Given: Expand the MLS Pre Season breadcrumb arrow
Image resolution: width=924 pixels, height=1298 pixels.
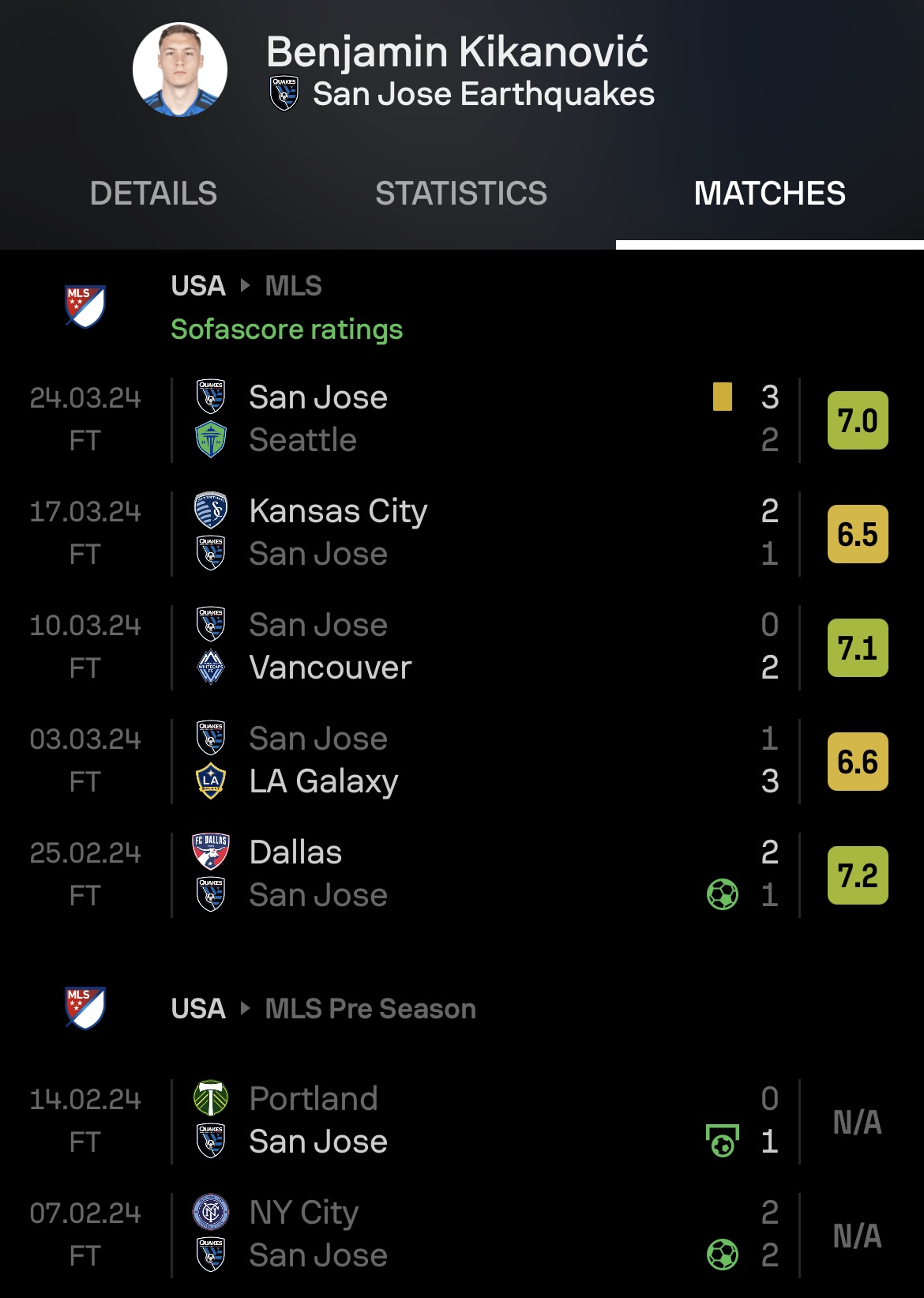Looking at the screenshot, I should click(x=245, y=1008).
